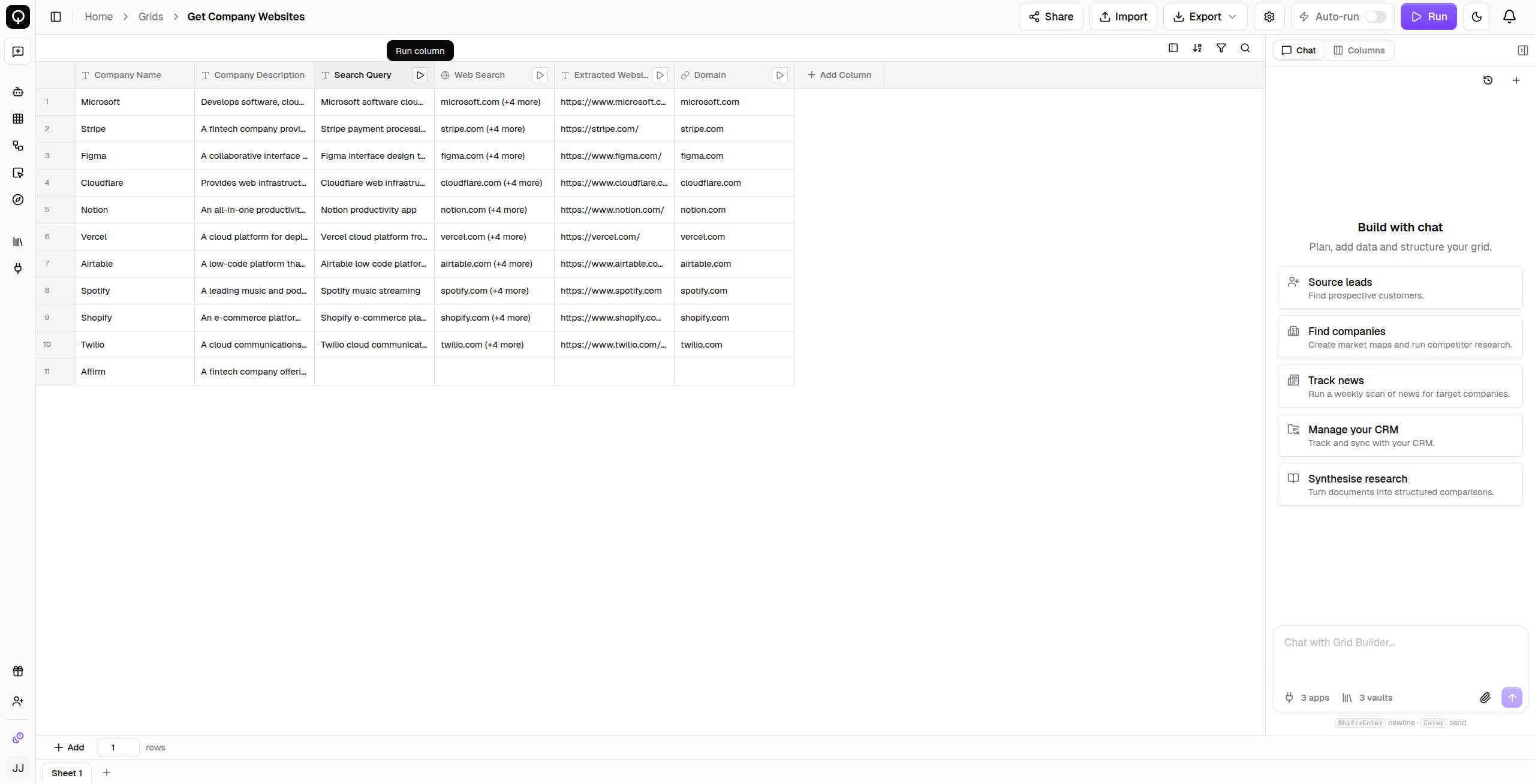Toggle the Auto-run switch
Viewport: 1535px width, 784px height.
pyautogui.click(x=1376, y=17)
